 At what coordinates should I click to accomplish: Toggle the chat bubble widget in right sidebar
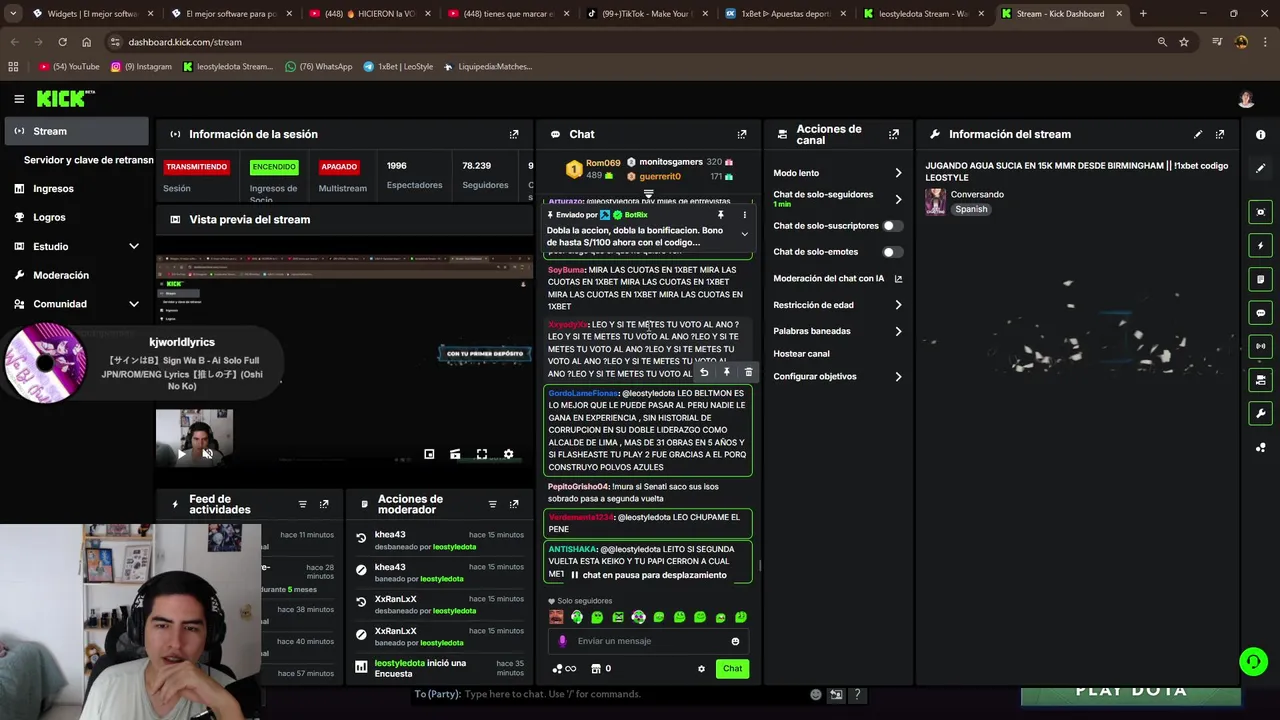click(x=1260, y=313)
